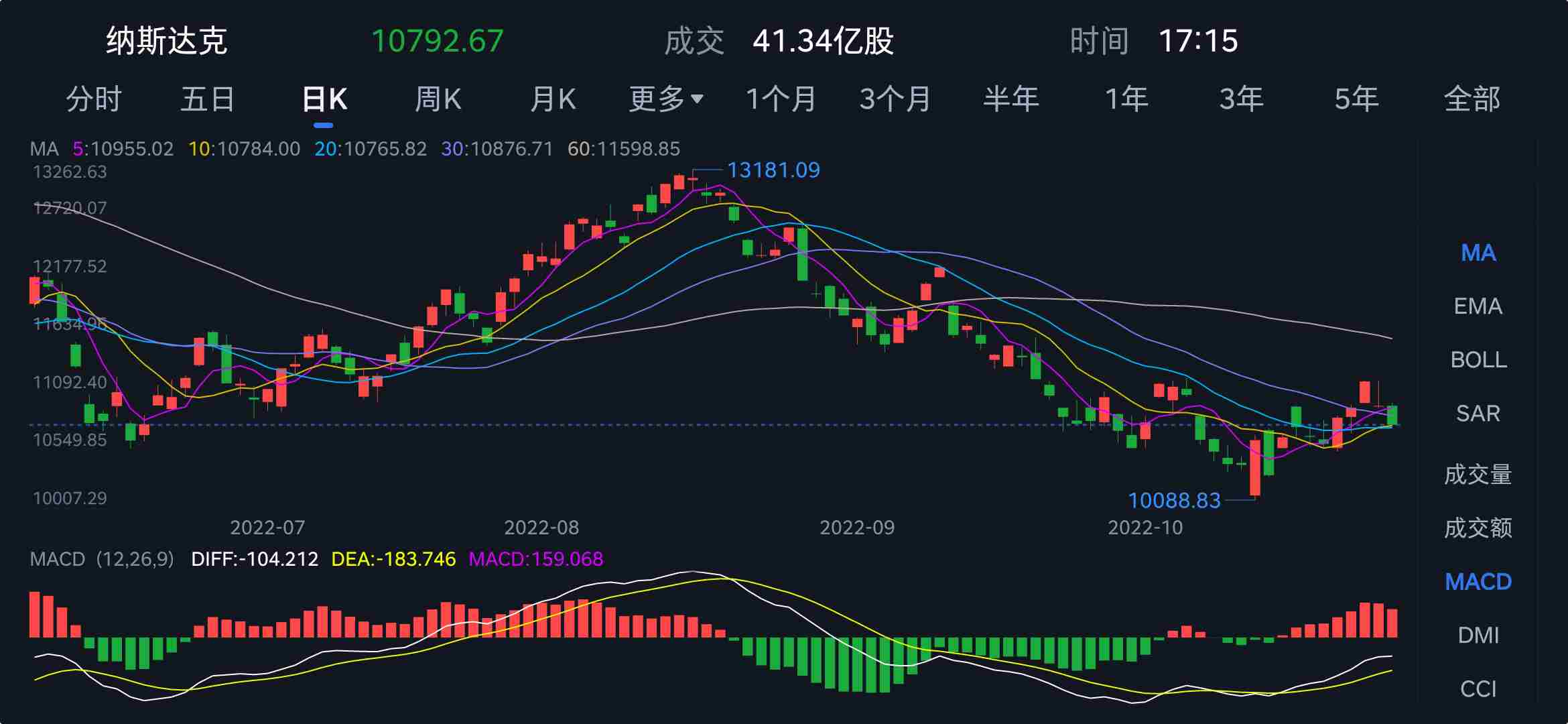
Task: Click the MACD:159.068 value
Action: point(536,559)
